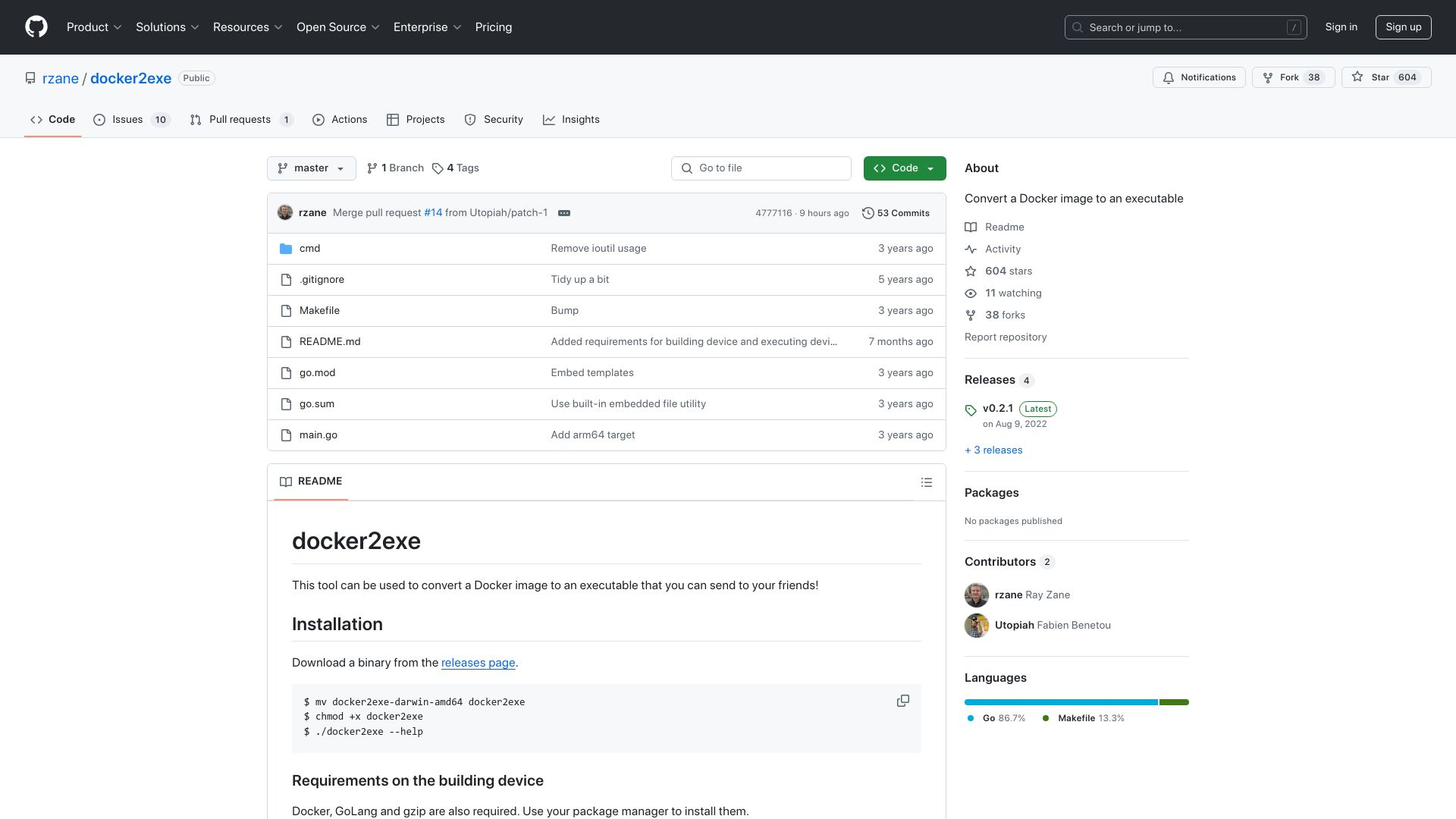Expand the Enterprise menu
The image size is (1456, 819).
tap(428, 27)
